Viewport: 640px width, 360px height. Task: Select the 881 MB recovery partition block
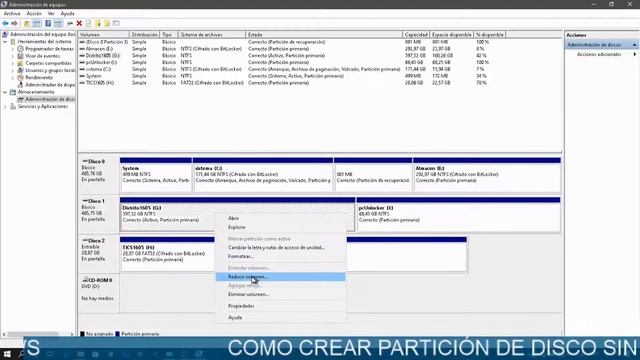(x=373, y=175)
